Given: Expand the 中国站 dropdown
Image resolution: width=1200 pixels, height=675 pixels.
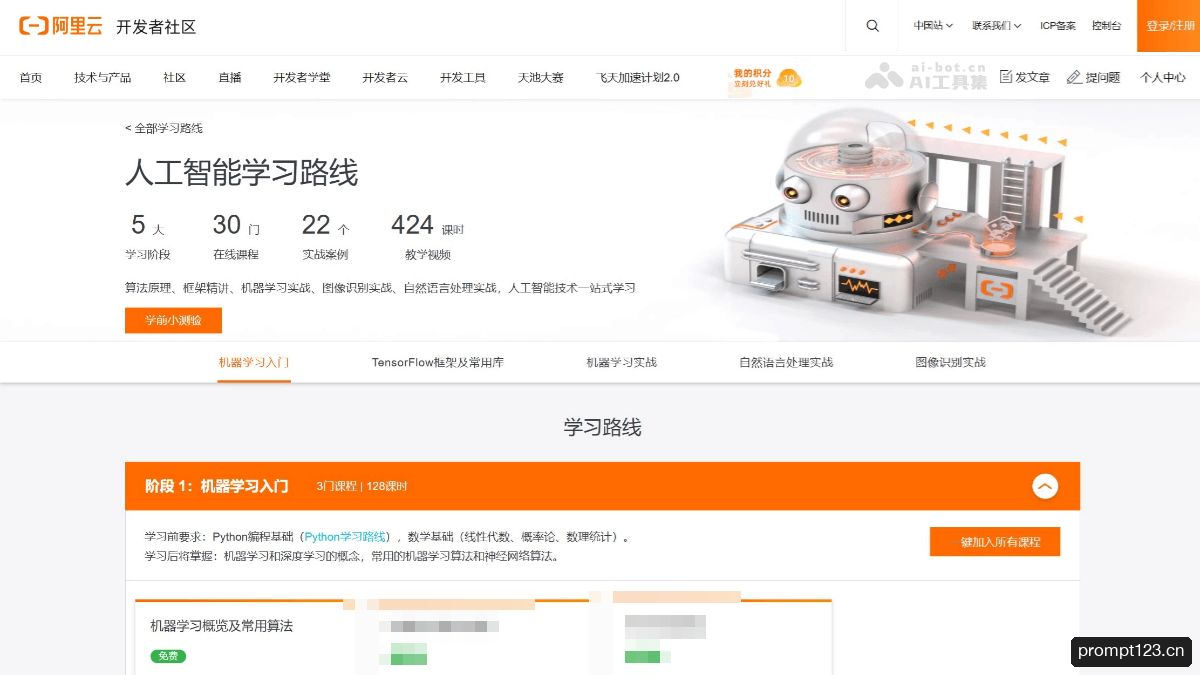Looking at the screenshot, I should point(933,26).
